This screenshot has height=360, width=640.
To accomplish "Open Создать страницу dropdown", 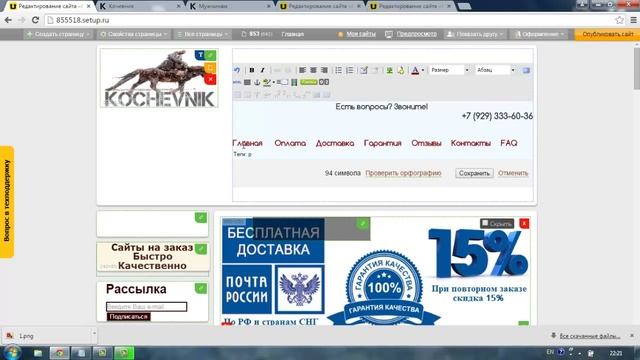I will coord(58,34).
